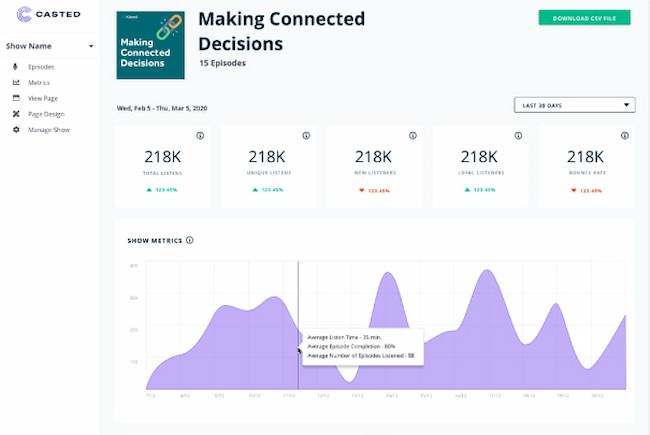Show info for Show Metrics heading
This screenshot has width=650, height=435.
pos(190,240)
